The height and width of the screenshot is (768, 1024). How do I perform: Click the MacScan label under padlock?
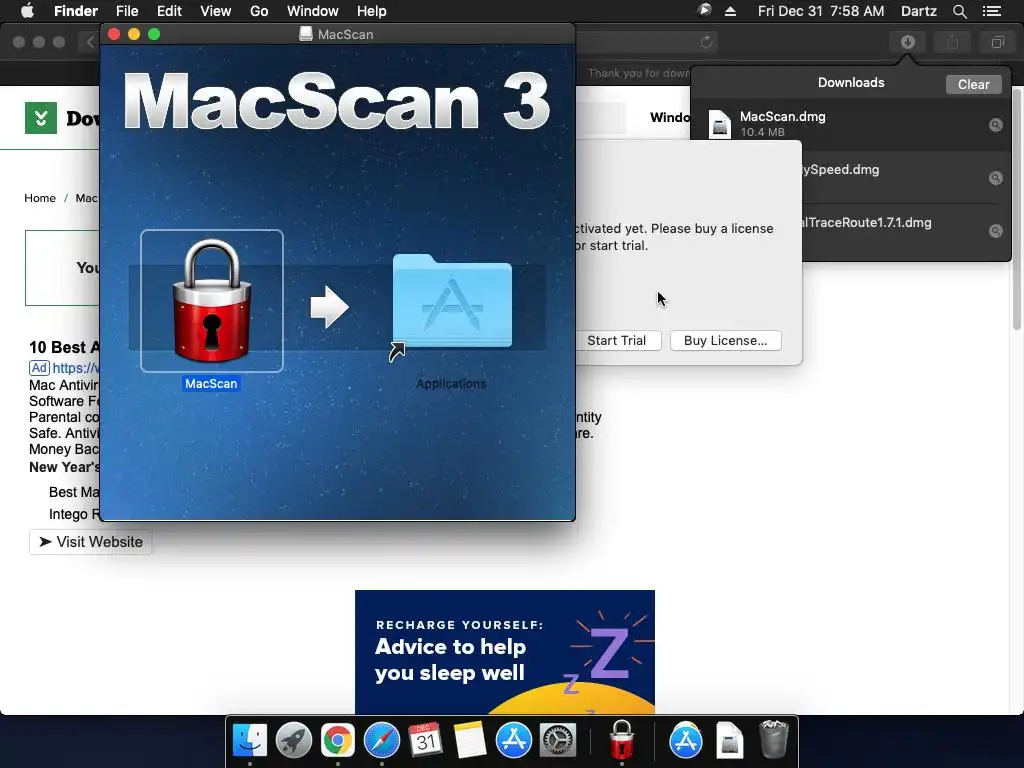pyautogui.click(x=211, y=383)
